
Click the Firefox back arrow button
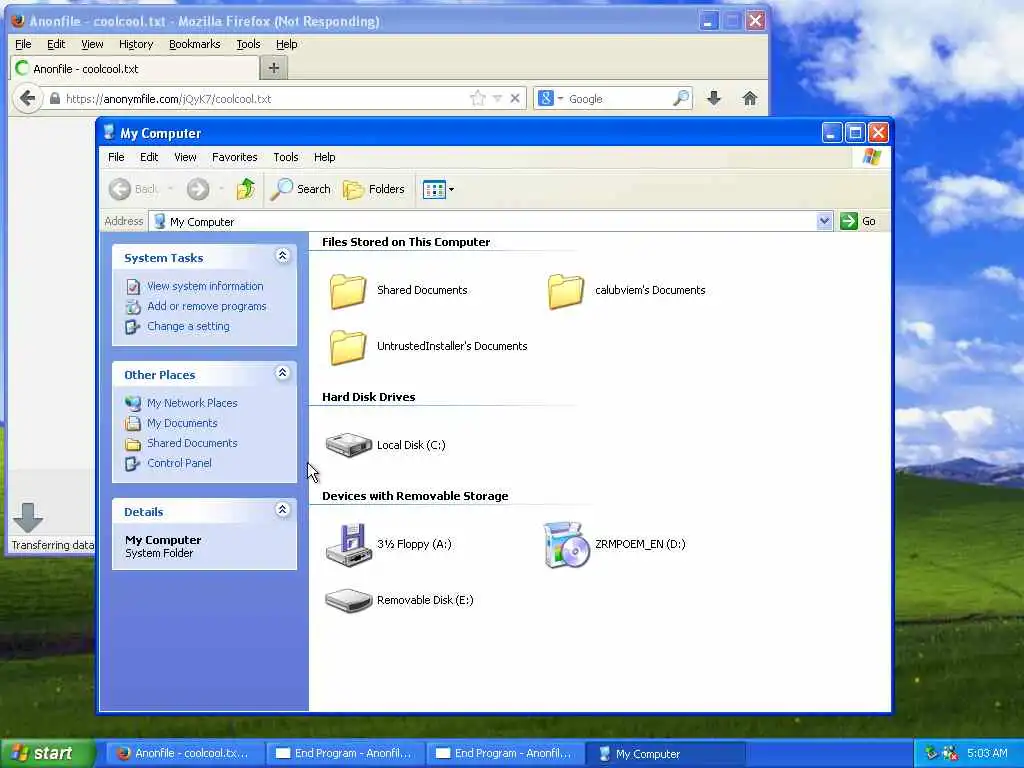point(27,99)
